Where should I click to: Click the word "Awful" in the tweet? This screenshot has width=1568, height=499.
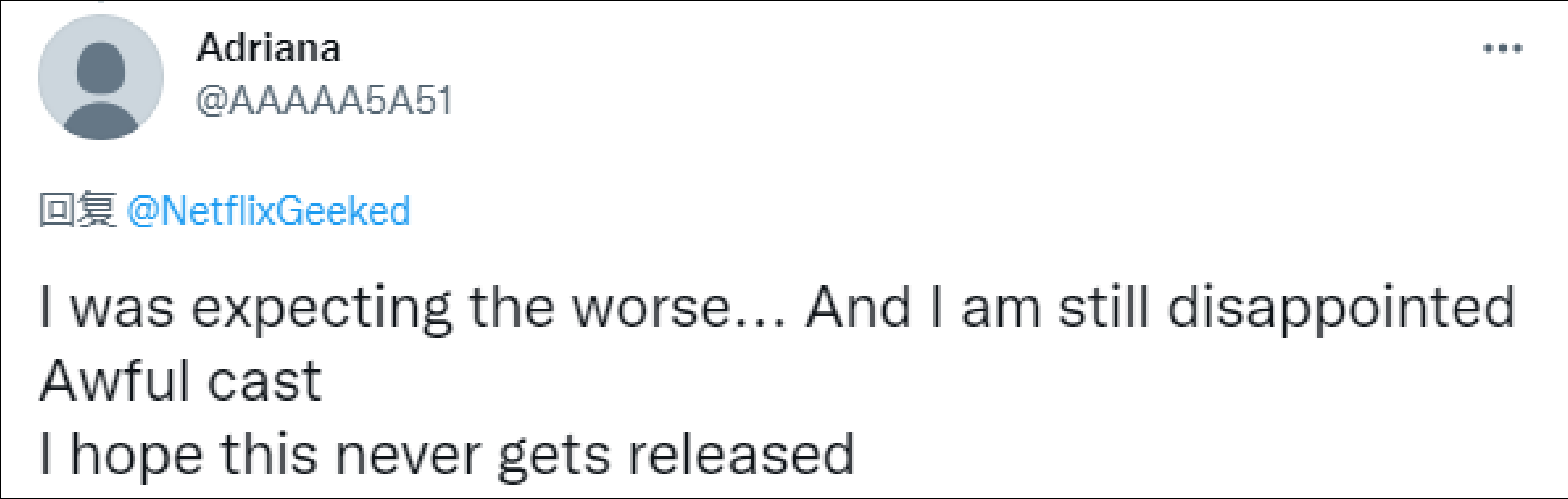(x=113, y=381)
